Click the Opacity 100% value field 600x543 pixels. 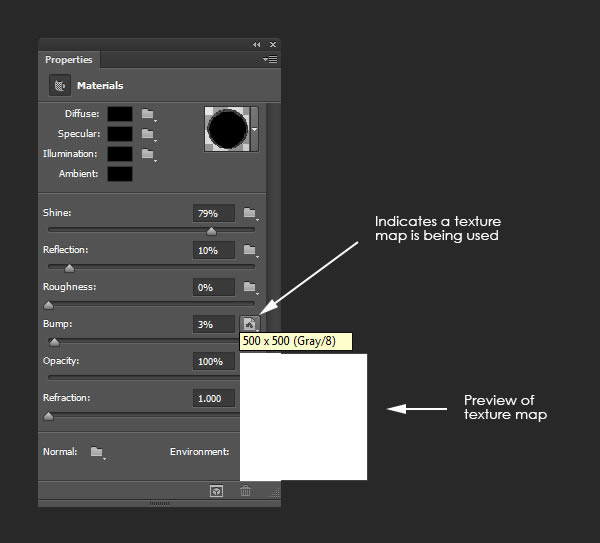[214, 361]
